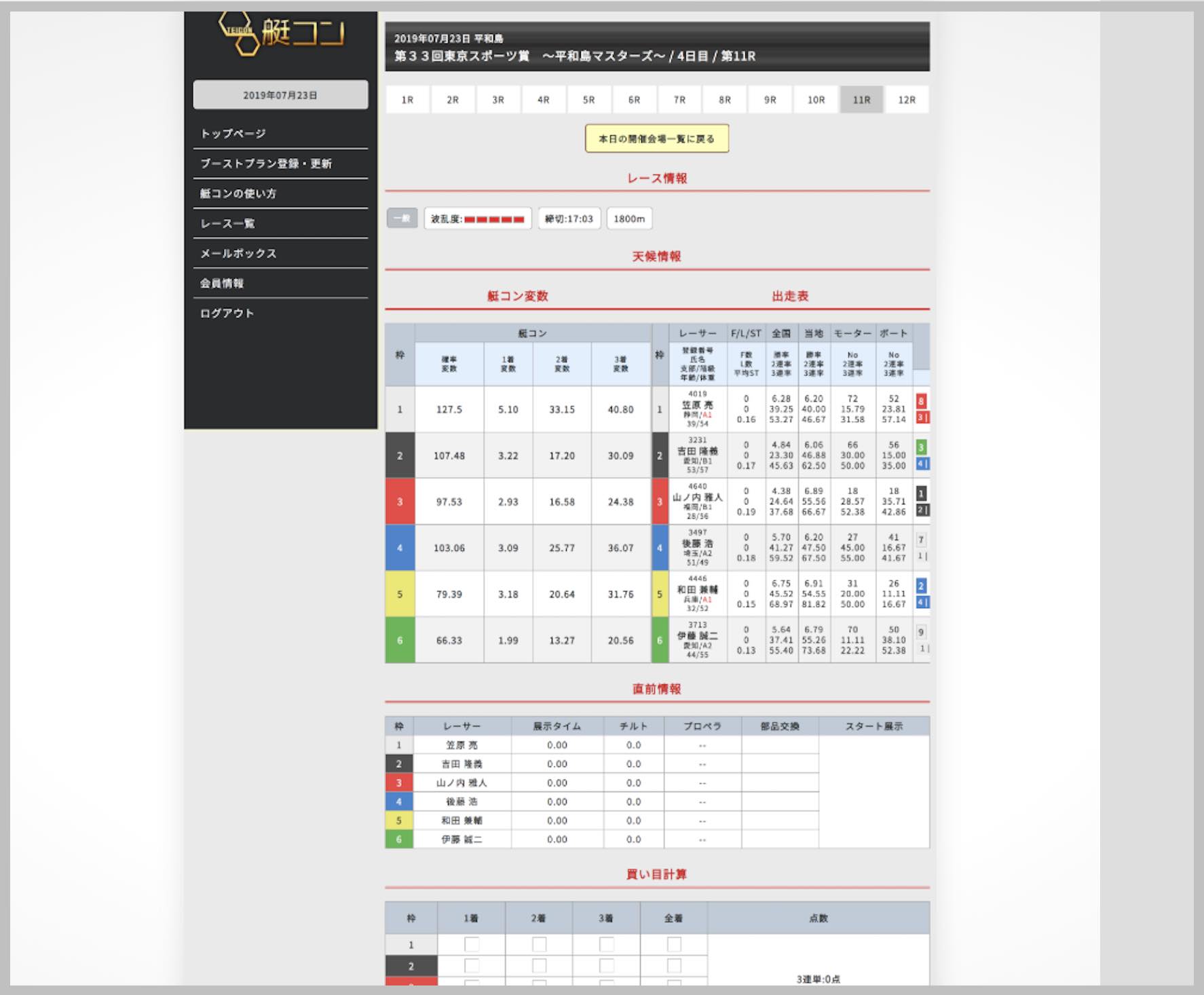Open the 2019年07月23日 date selector
The image size is (1204, 995).
tap(280, 95)
